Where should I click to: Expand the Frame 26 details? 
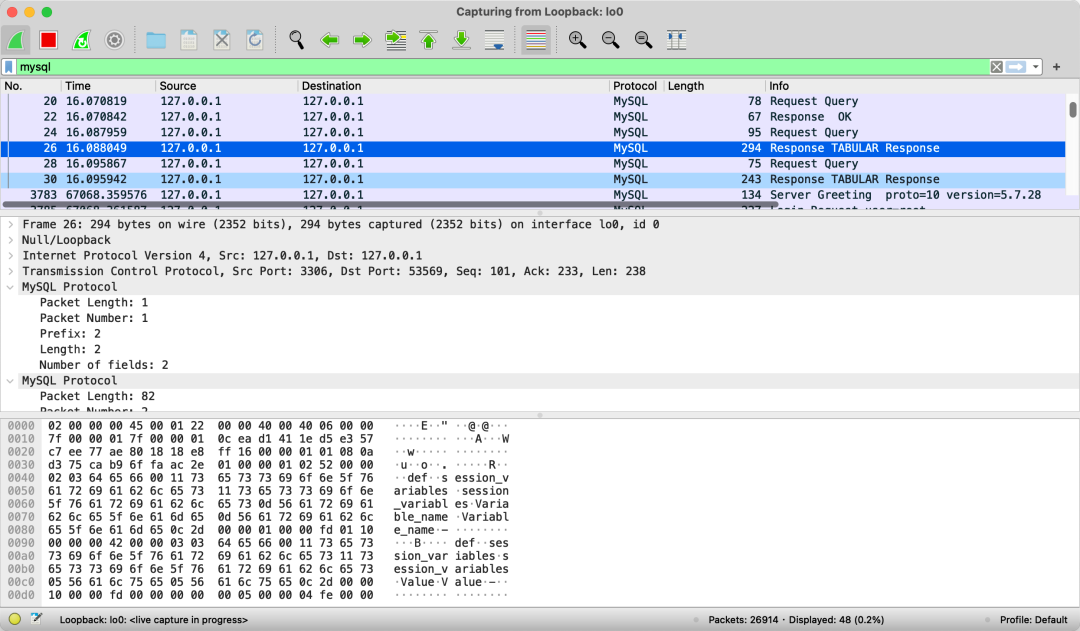point(10,225)
